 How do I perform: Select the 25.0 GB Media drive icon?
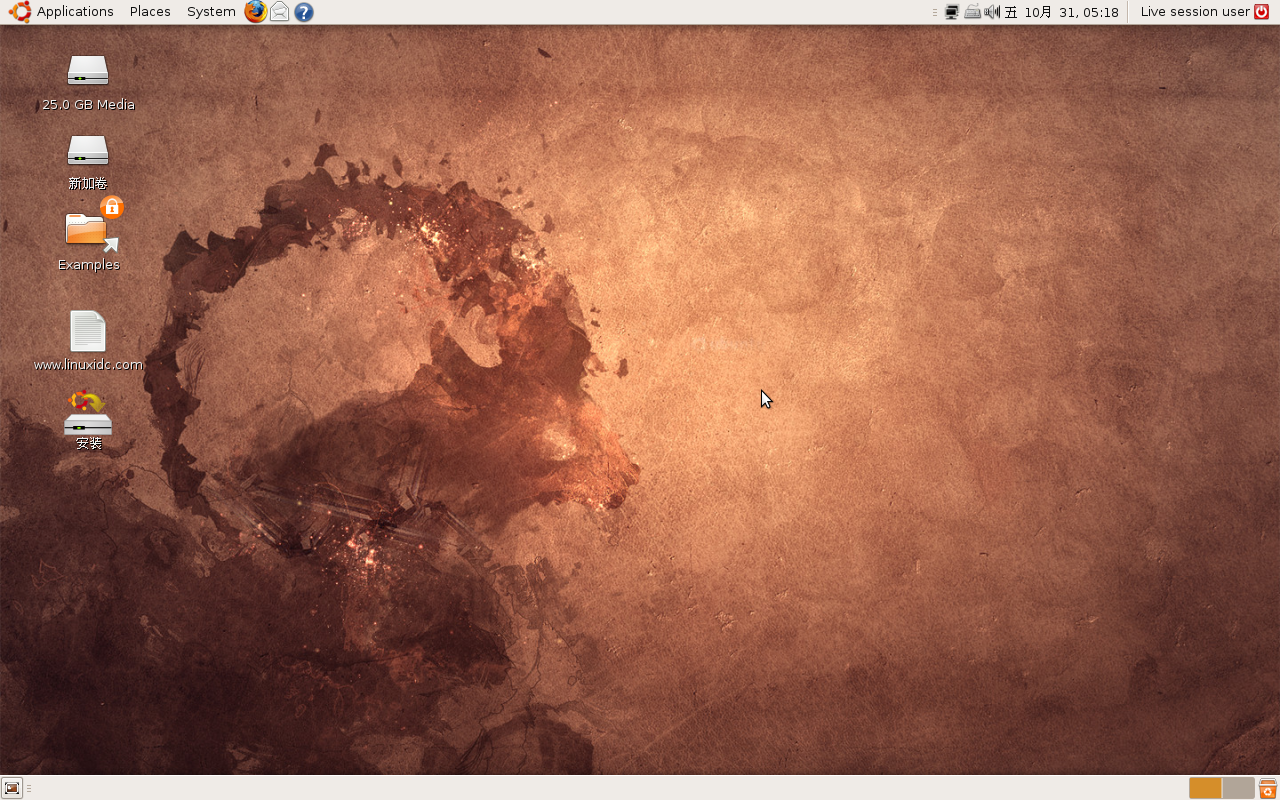point(88,72)
